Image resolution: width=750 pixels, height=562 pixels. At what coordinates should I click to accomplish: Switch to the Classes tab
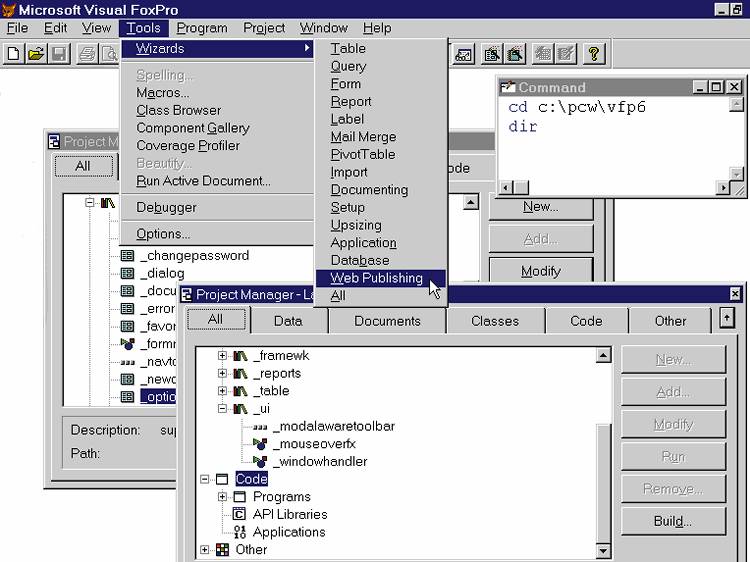(x=495, y=321)
